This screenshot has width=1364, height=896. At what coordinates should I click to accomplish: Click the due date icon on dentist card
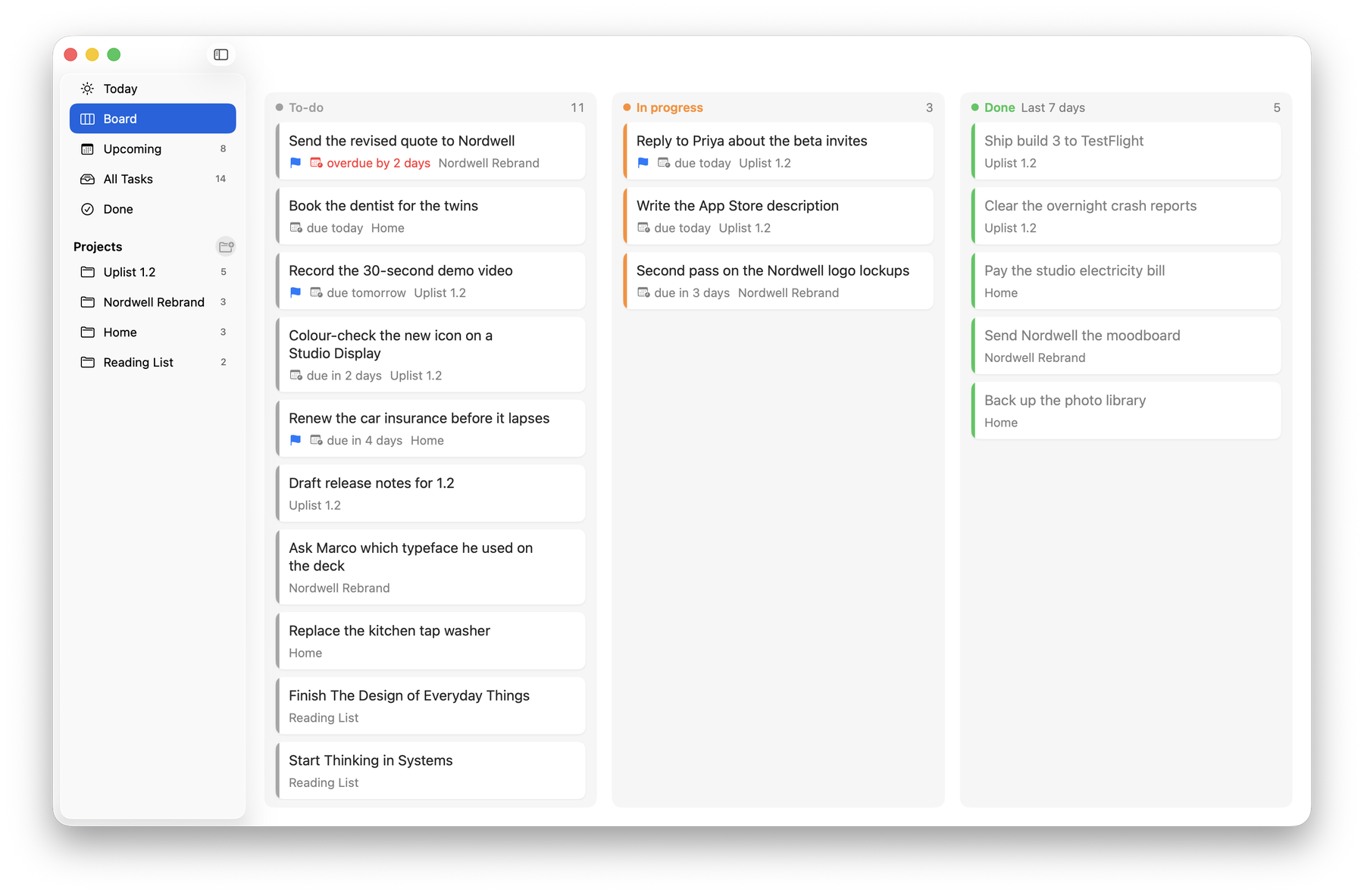coord(296,228)
